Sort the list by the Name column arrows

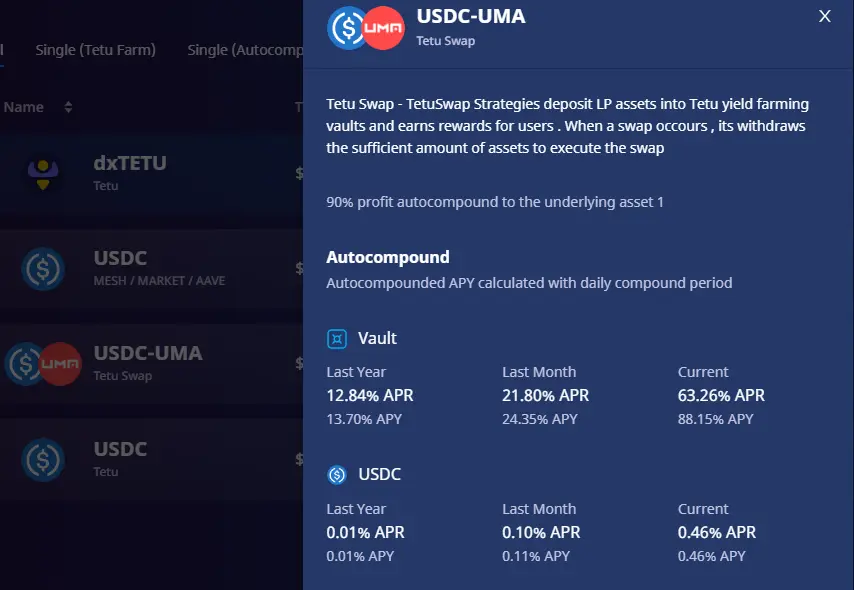coord(68,107)
